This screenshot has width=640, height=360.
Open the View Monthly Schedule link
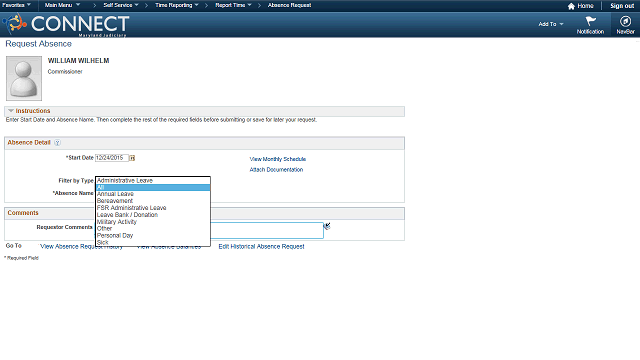coord(278,159)
